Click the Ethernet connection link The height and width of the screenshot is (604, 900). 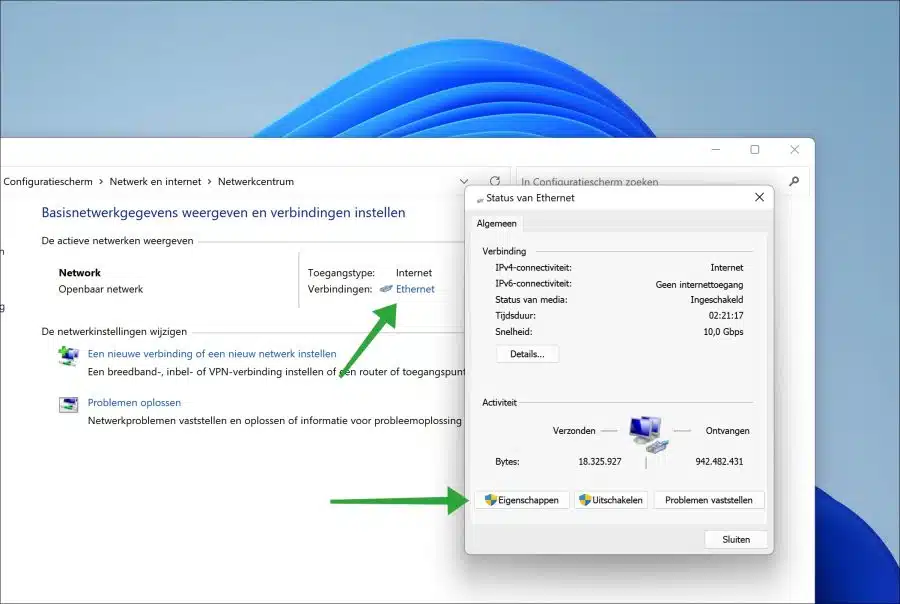(415, 289)
